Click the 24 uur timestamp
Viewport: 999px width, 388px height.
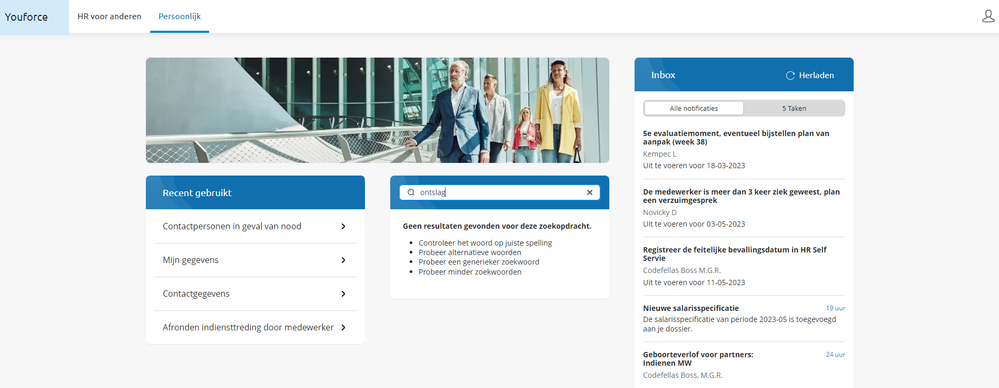835,354
